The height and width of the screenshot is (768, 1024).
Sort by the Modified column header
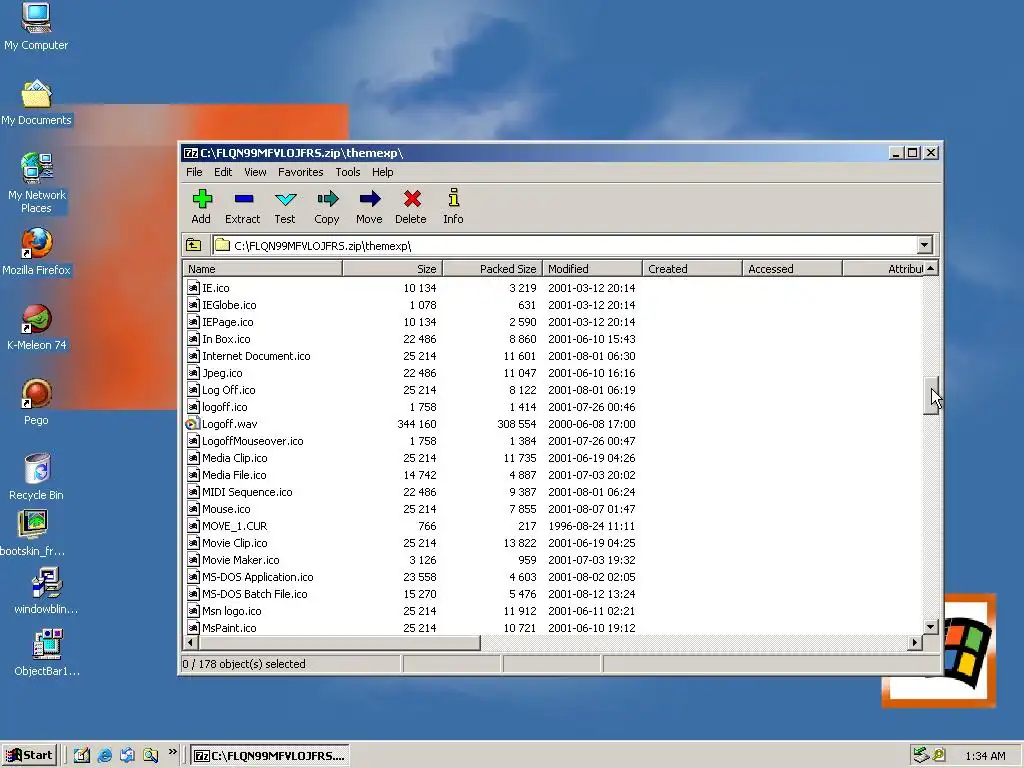click(592, 268)
